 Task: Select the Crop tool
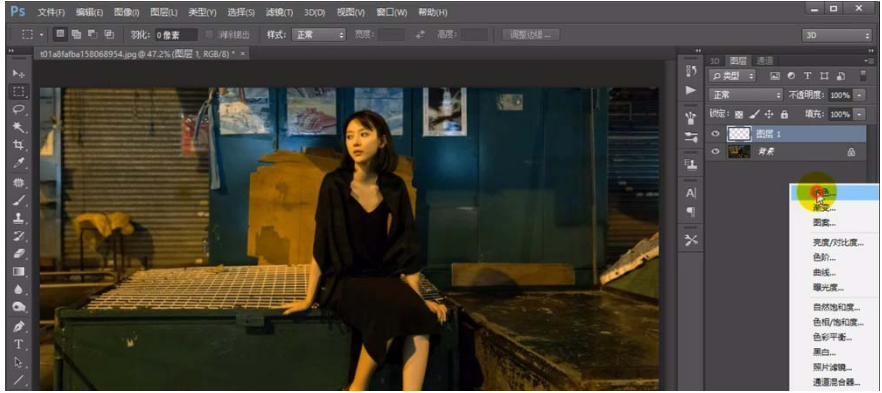point(19,145)
